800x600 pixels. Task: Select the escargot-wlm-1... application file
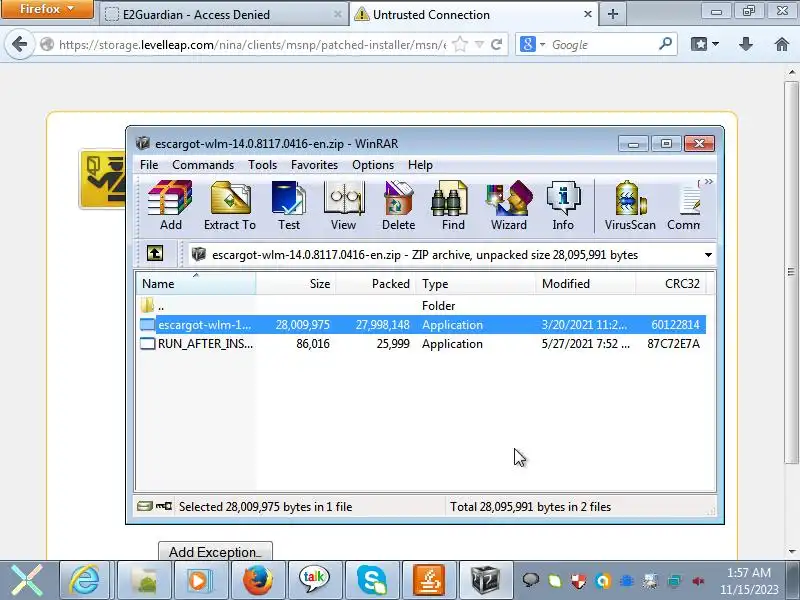[421, 324]
